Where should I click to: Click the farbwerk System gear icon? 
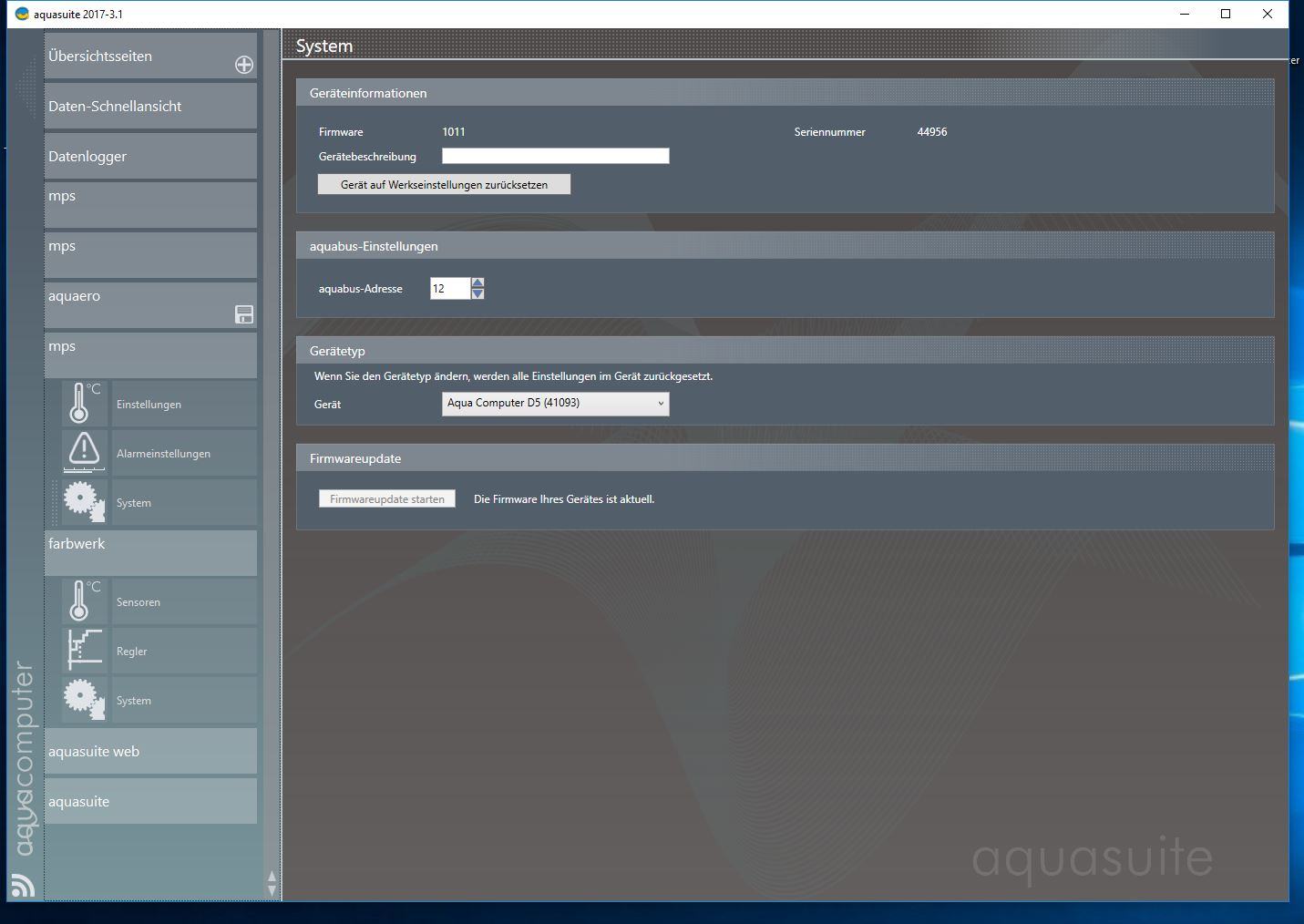(85, 700)
